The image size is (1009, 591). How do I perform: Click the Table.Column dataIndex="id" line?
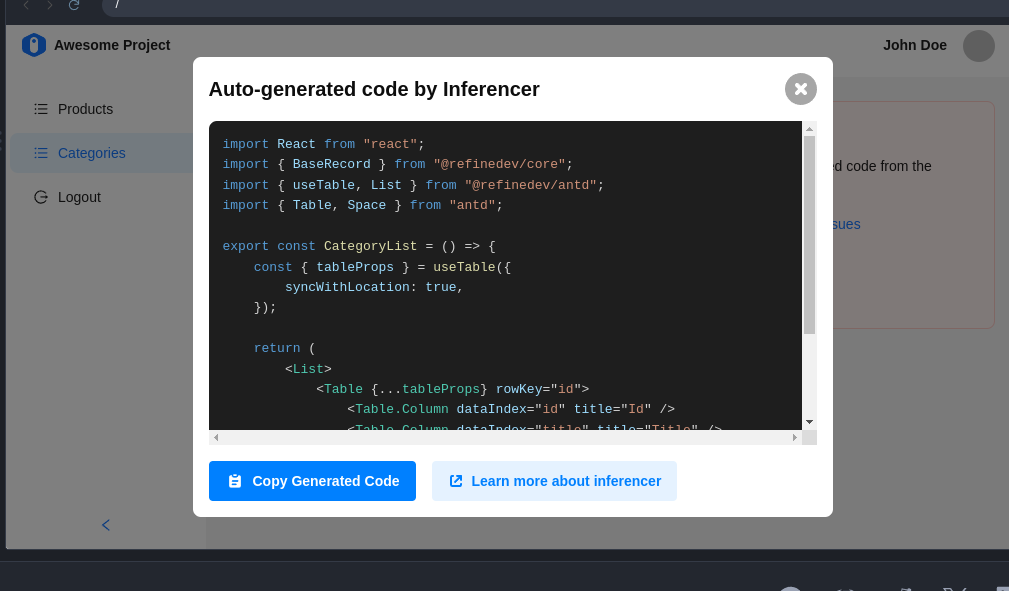(511, 409)
